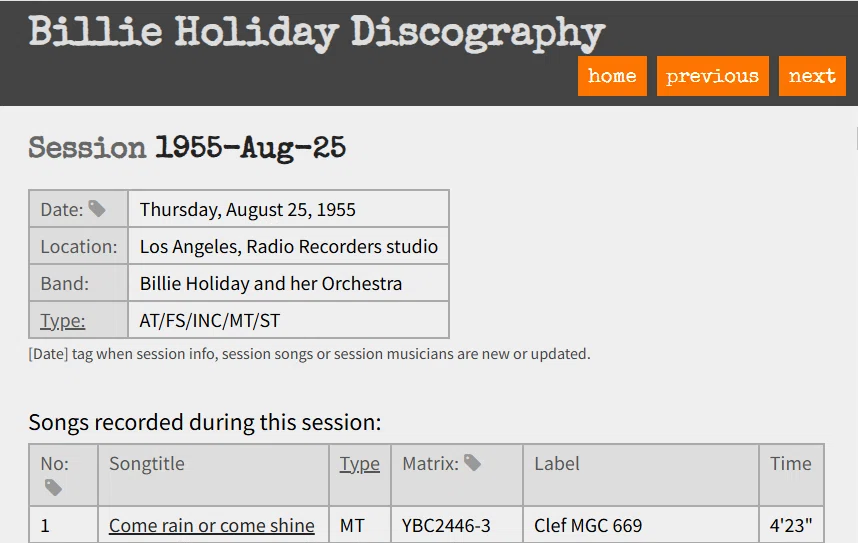The height and width of the screenshot is (543, 858).
Task: Click the tag icon beside Matrix header
Action: [472, 463]
